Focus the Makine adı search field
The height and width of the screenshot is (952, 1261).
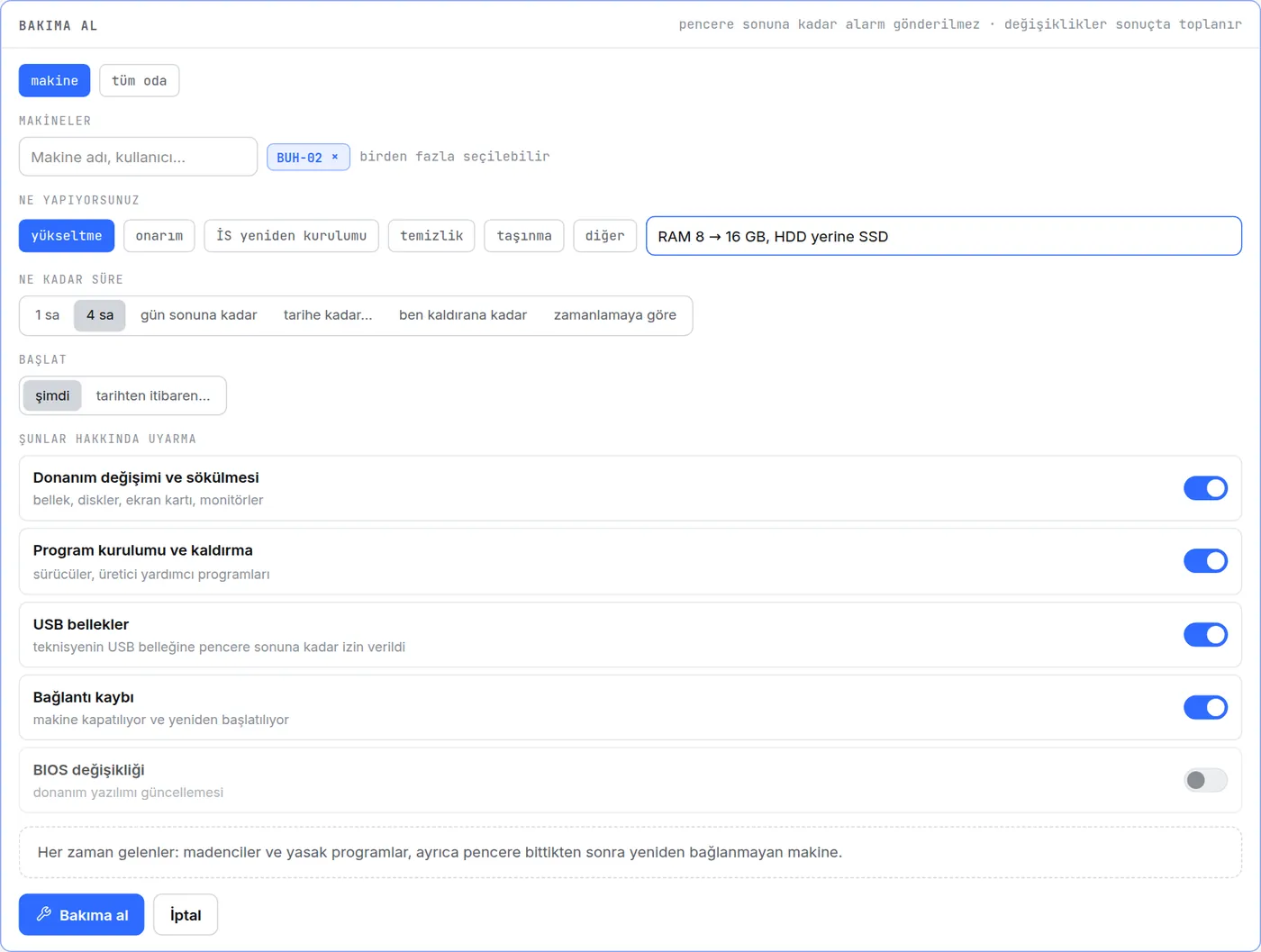click(x=138, y=157)
